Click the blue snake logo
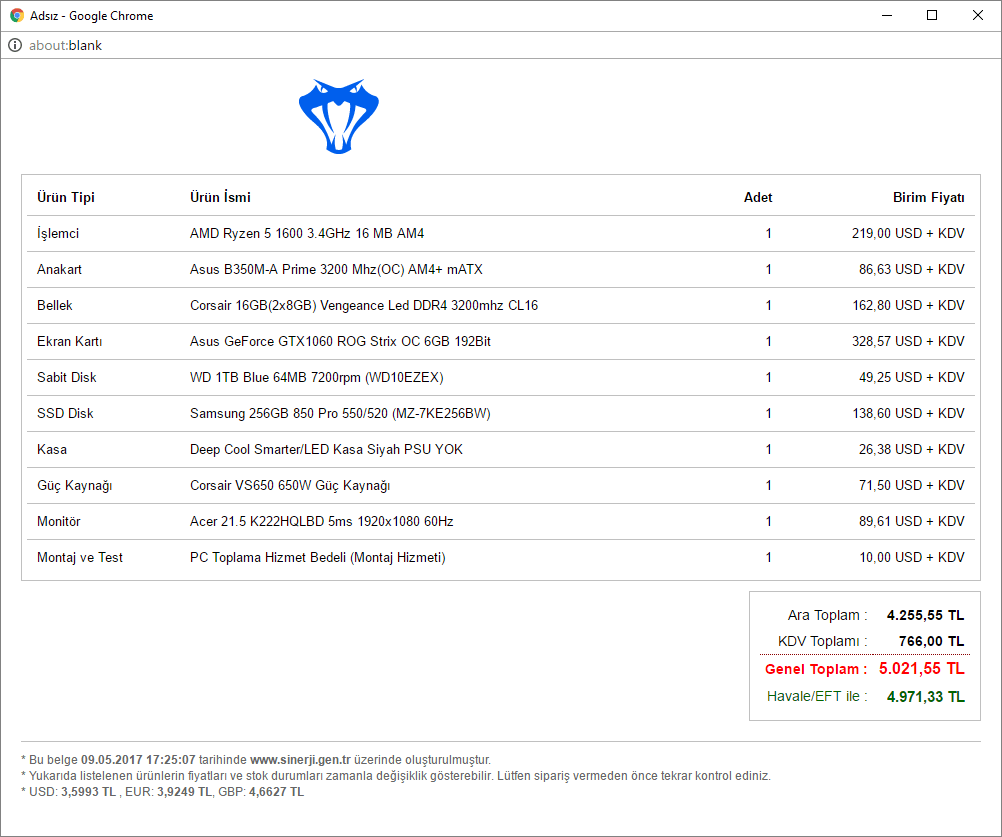This screenshot has width=1002, height=837. (x=339, y=116)
